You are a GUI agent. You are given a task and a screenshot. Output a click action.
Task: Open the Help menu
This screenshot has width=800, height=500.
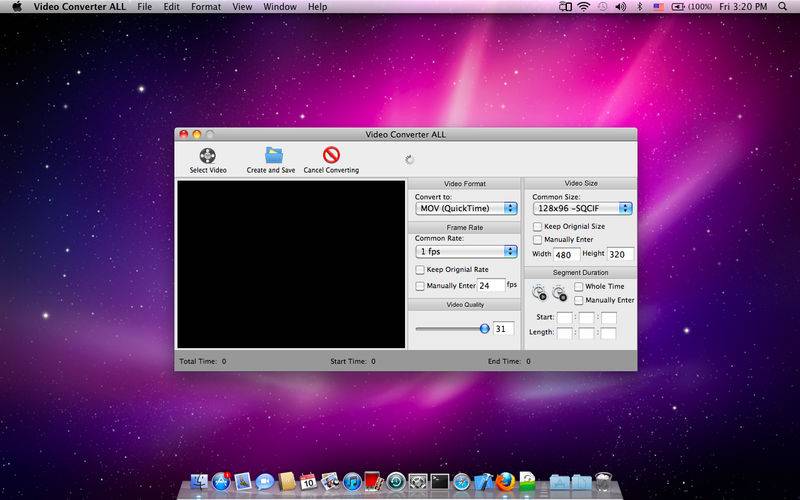point(317,7)
